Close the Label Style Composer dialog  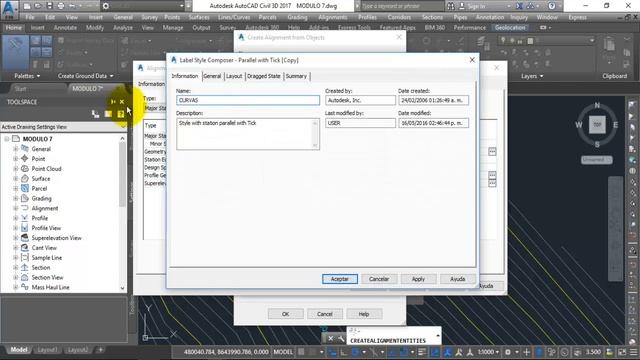472,60
